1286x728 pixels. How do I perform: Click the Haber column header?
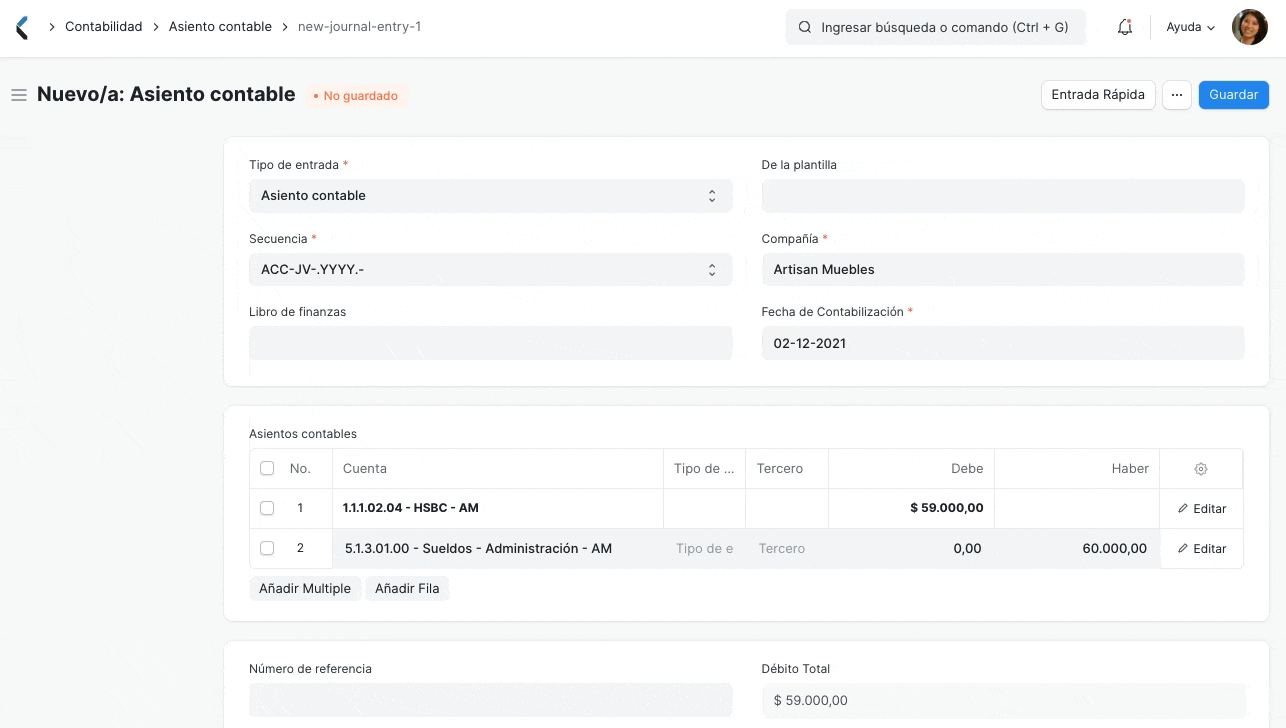point(1077,469)
